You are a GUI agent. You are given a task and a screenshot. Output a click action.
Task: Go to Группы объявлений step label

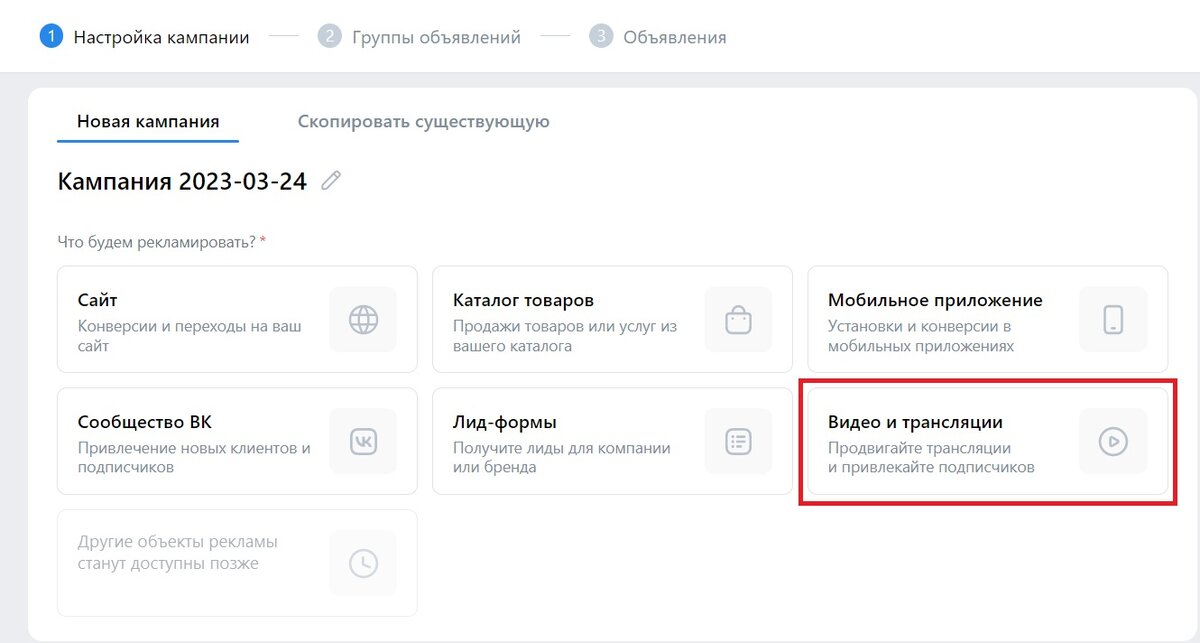tap(436, 38)
